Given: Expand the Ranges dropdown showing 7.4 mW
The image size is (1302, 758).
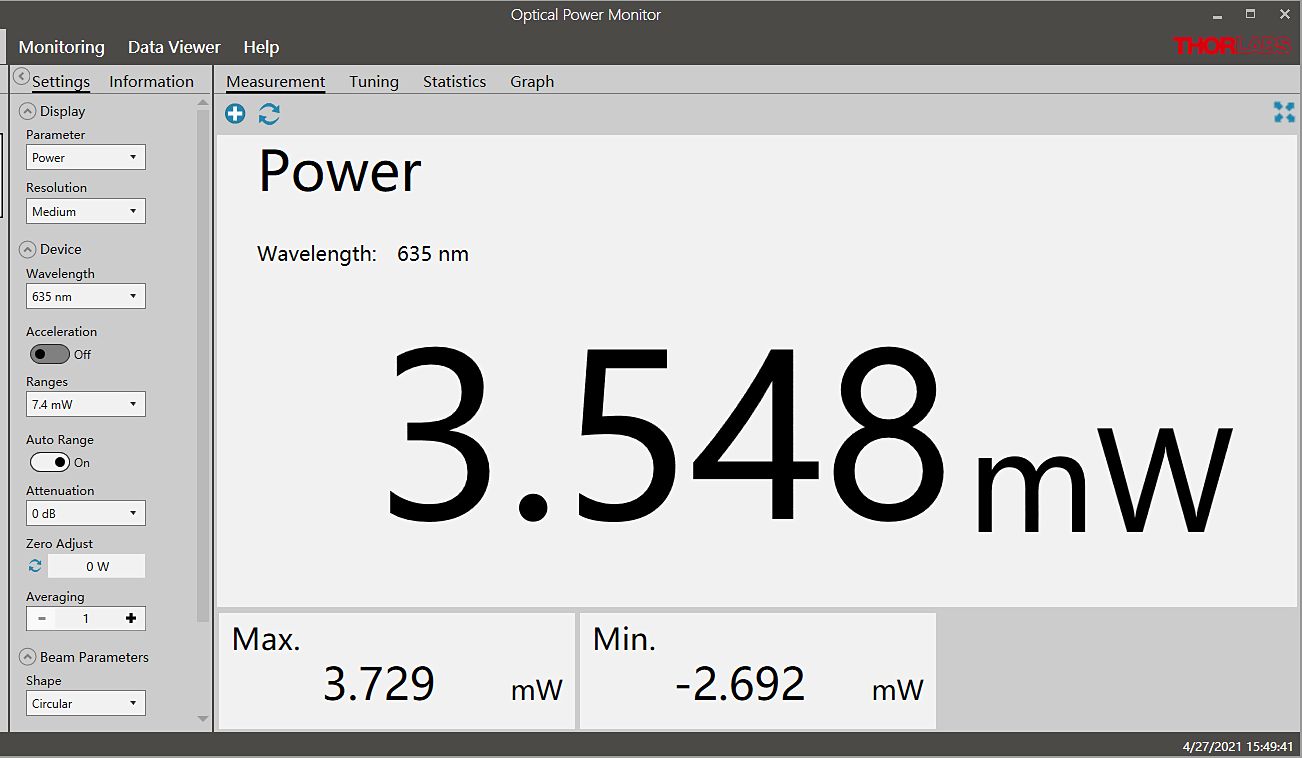Looking at the screenshot, I should 86,404.
